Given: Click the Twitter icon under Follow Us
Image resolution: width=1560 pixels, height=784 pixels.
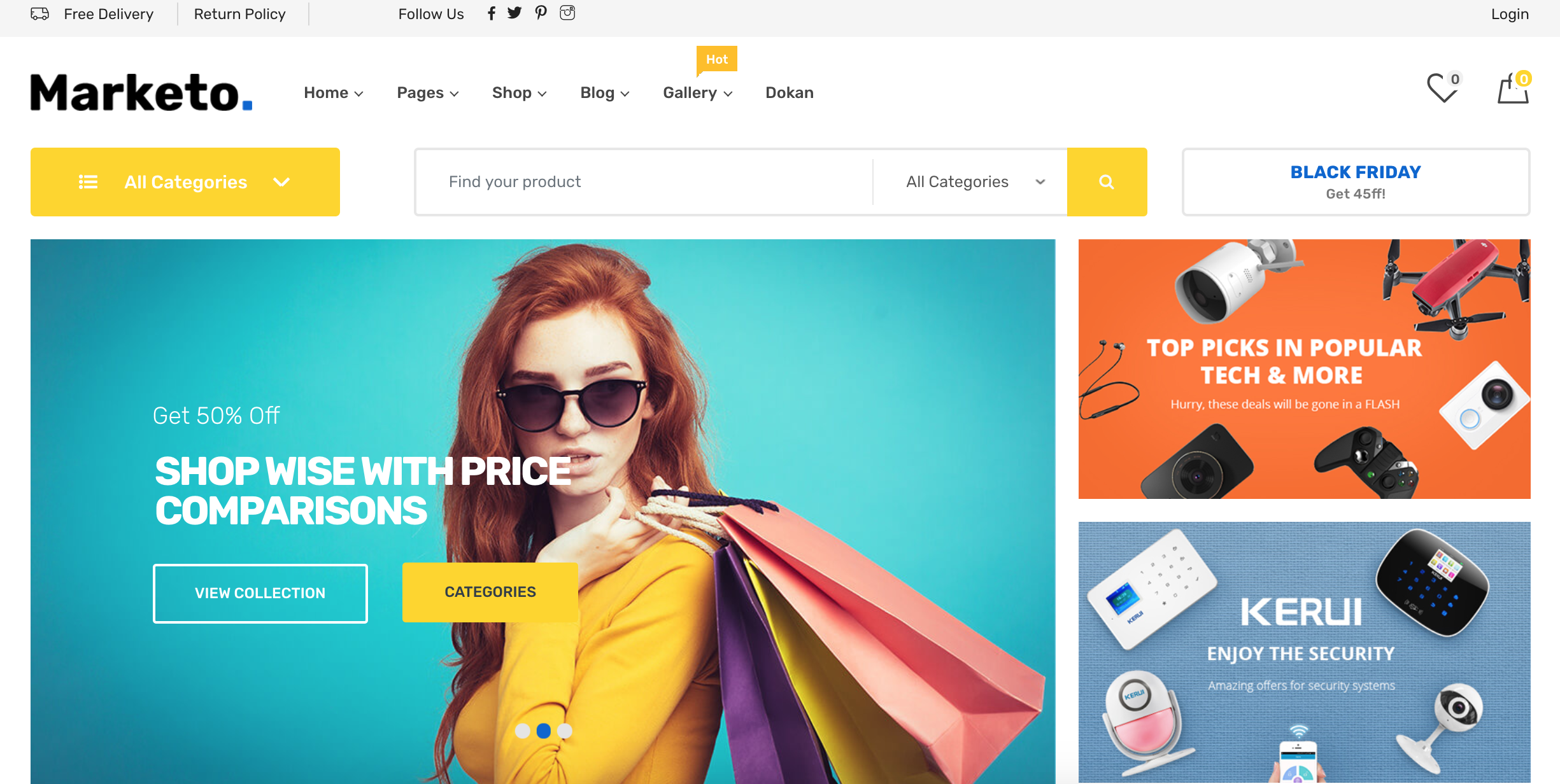Looking at the screenshot, I should [x=515, y=13].
